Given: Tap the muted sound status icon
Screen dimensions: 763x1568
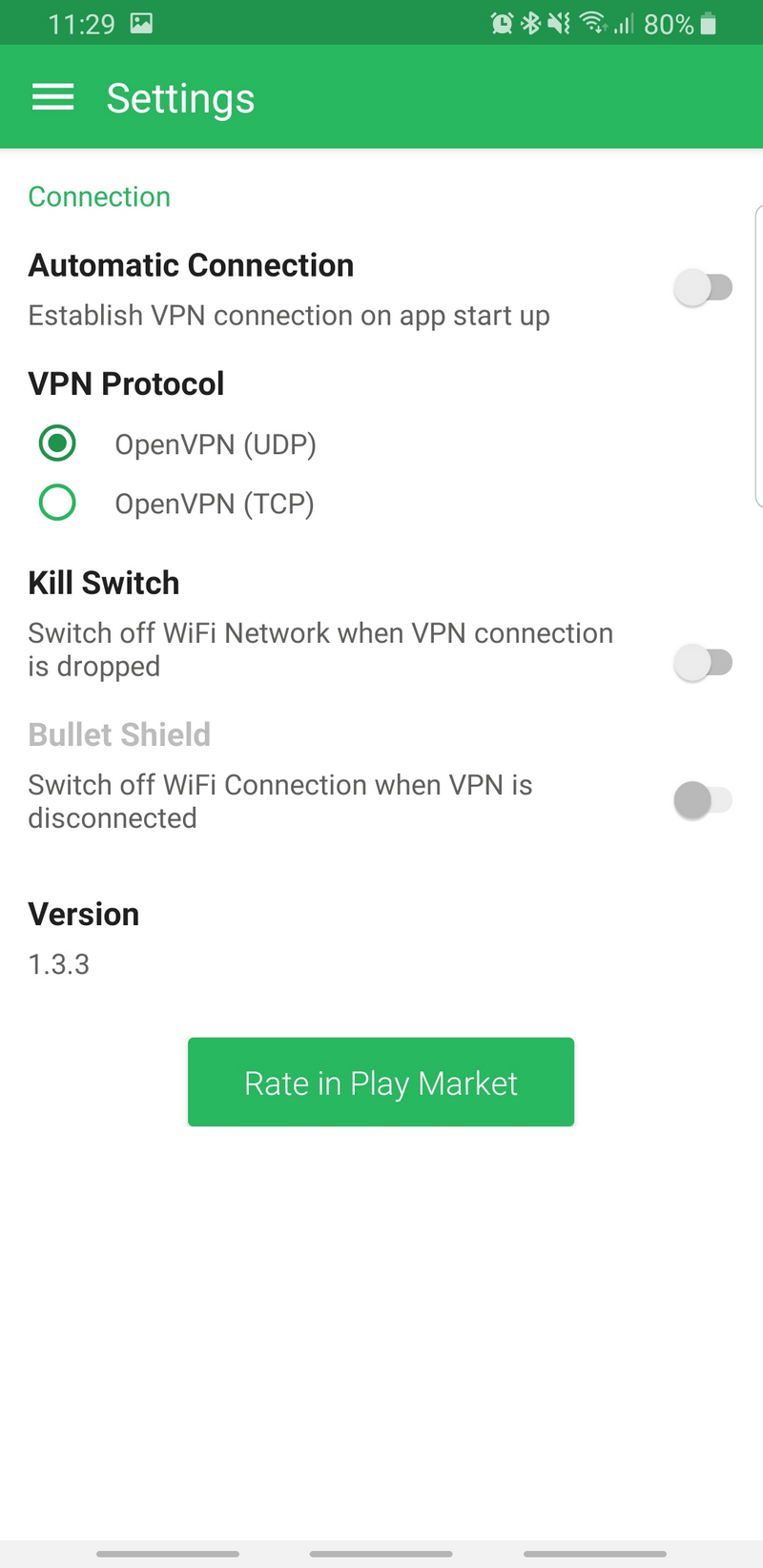Looking at the screenshot, I should pyautogui.click(x=560, y=23).
